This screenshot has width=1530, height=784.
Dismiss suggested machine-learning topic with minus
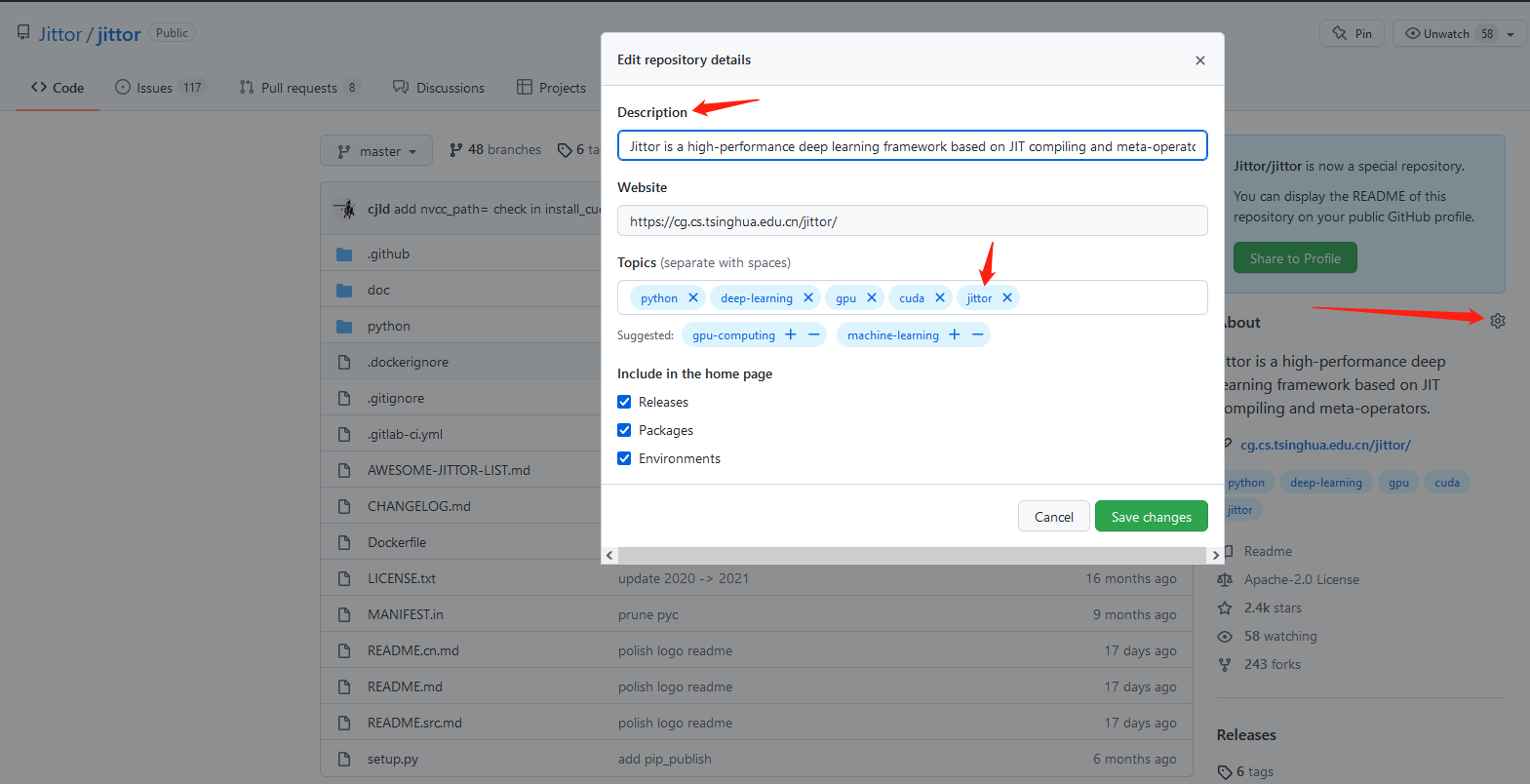pos(978,335)
